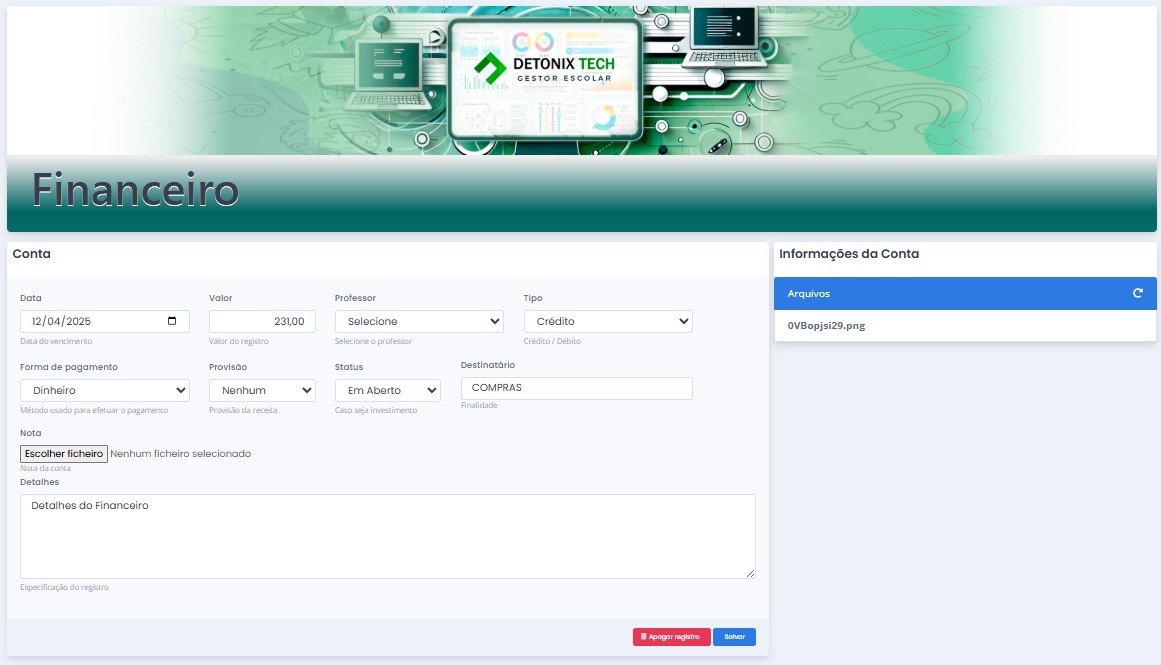Click the 'Valor do registro' hint text
The width and height of the screenshot is (1161, 665).
(x=238, y=341)
